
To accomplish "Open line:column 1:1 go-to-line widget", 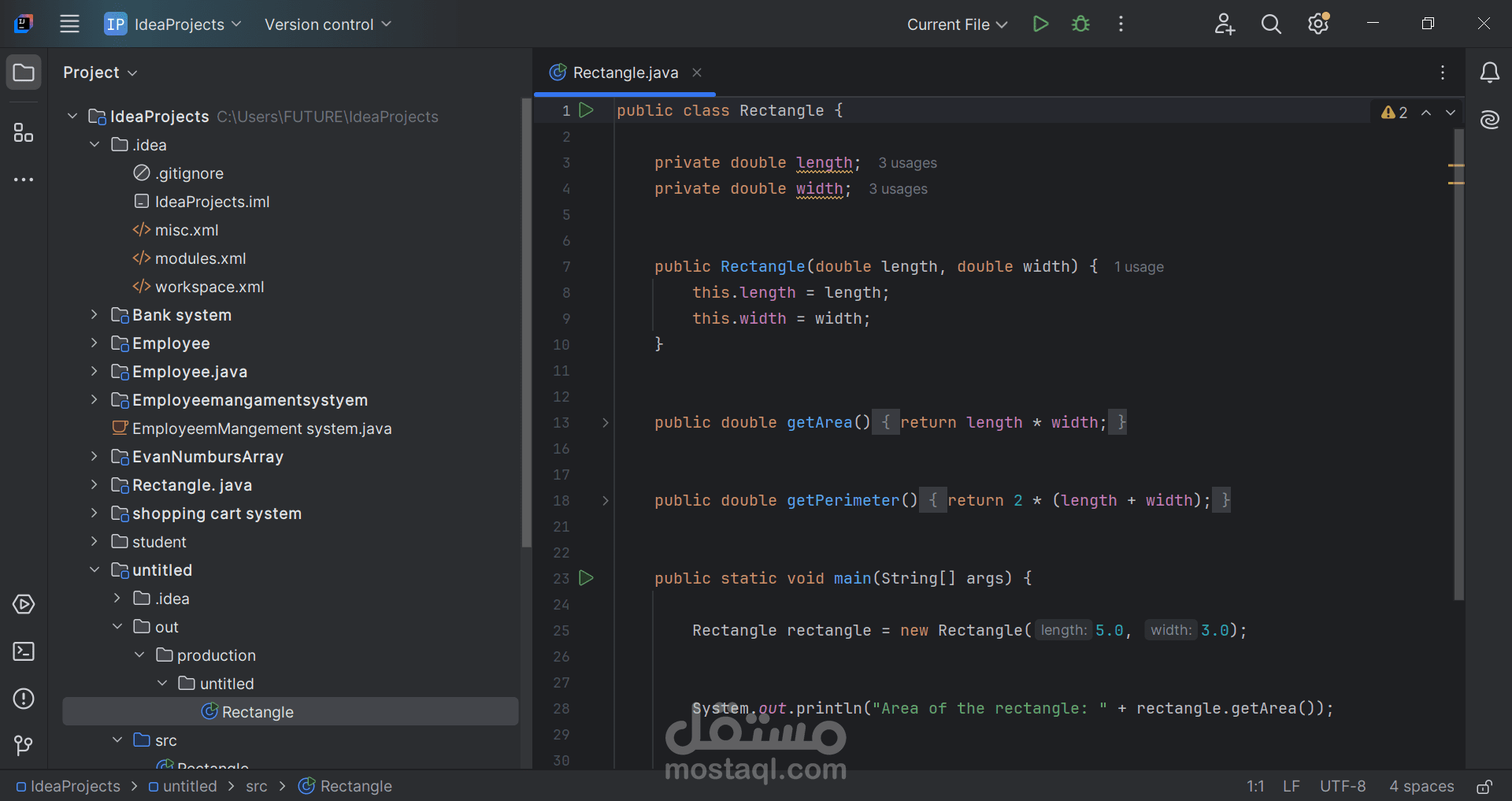I will click(x=1255, y=786).
